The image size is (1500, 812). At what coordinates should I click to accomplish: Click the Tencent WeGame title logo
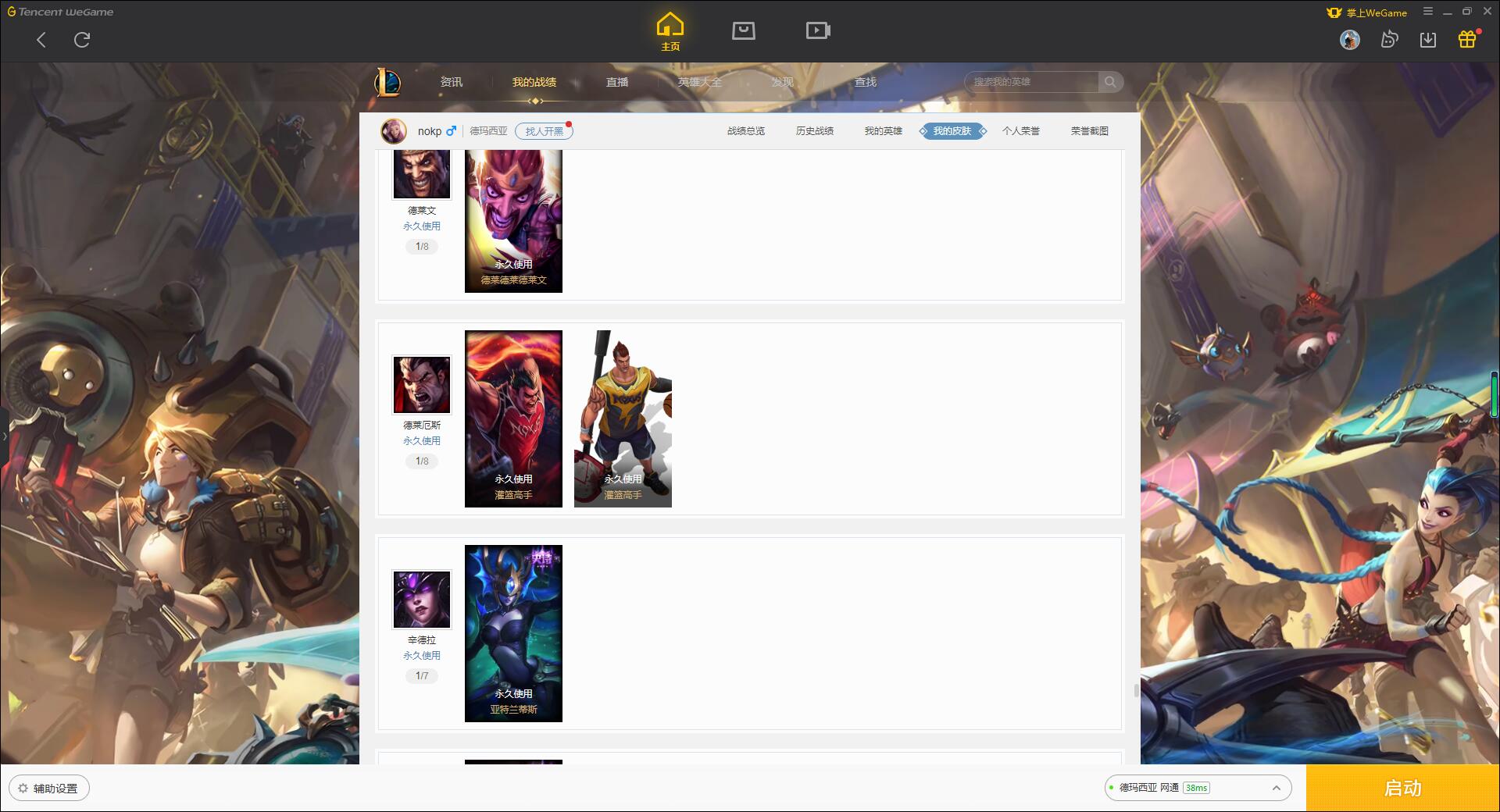pyautogui.click(x=61, y=12)
